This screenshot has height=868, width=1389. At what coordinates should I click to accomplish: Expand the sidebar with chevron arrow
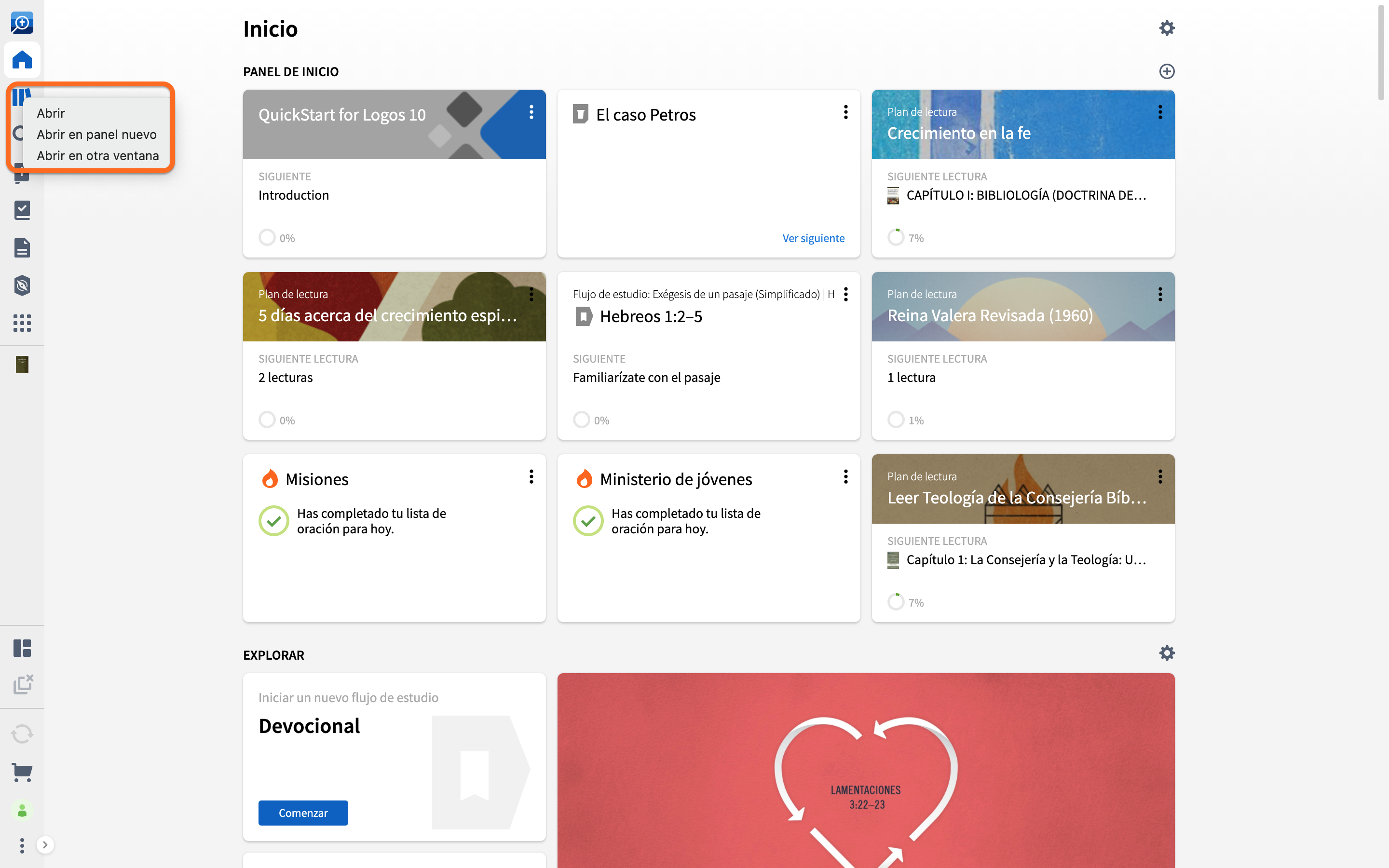(x=45, y=845)
